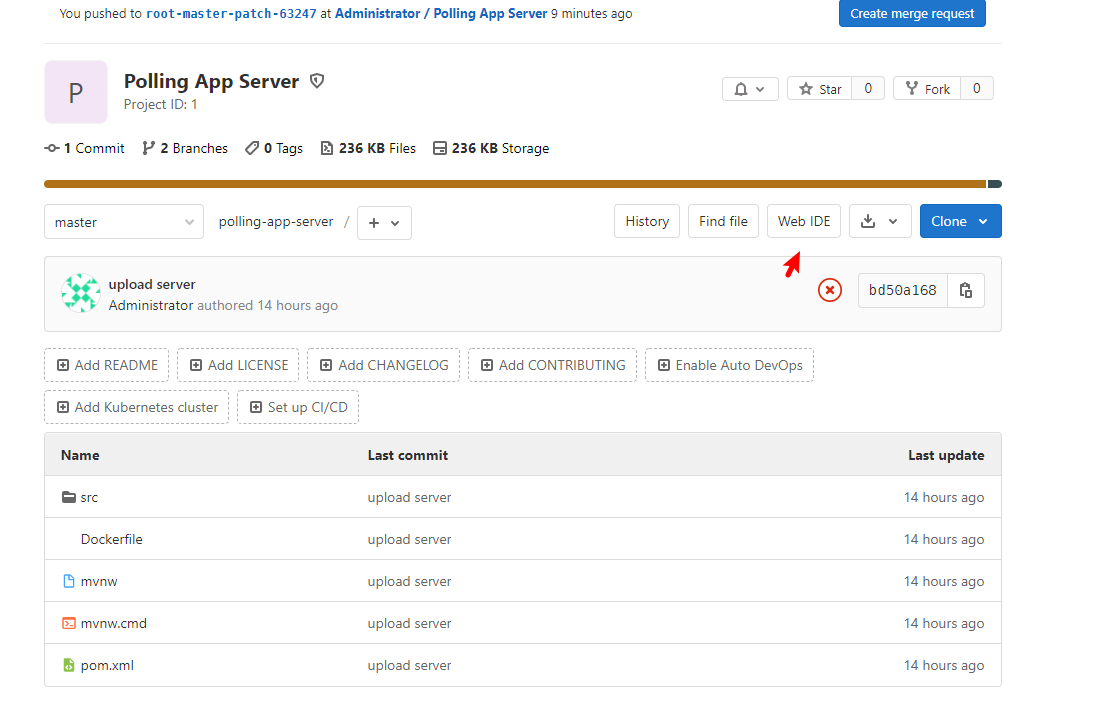Open the root-master-patch-63247 branch link
The image size is (1097, 701).
(231, 13)
